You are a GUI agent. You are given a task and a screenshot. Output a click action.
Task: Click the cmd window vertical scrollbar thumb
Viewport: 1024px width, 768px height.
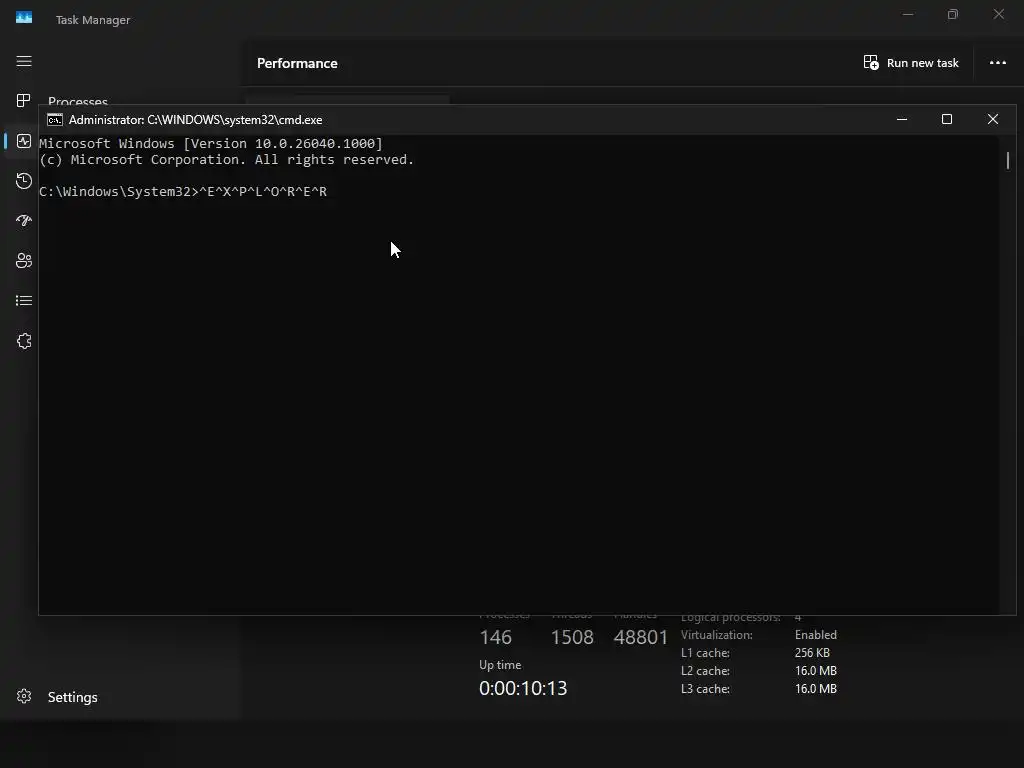tap(1008, 160)
